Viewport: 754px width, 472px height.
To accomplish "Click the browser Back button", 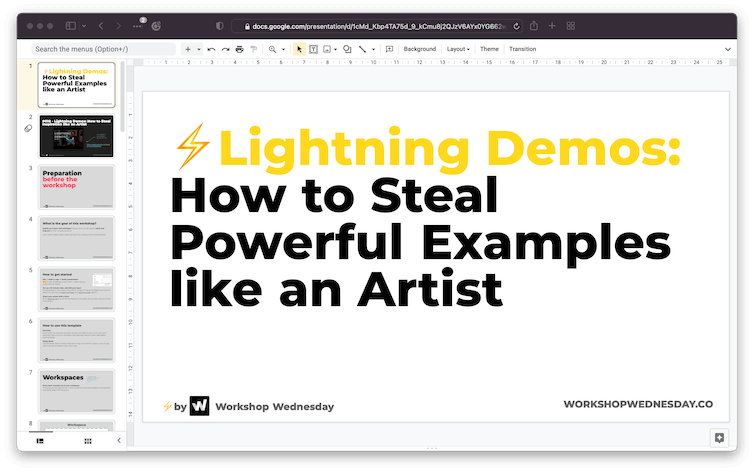I will pyautogui.click(x=104, y=25).
